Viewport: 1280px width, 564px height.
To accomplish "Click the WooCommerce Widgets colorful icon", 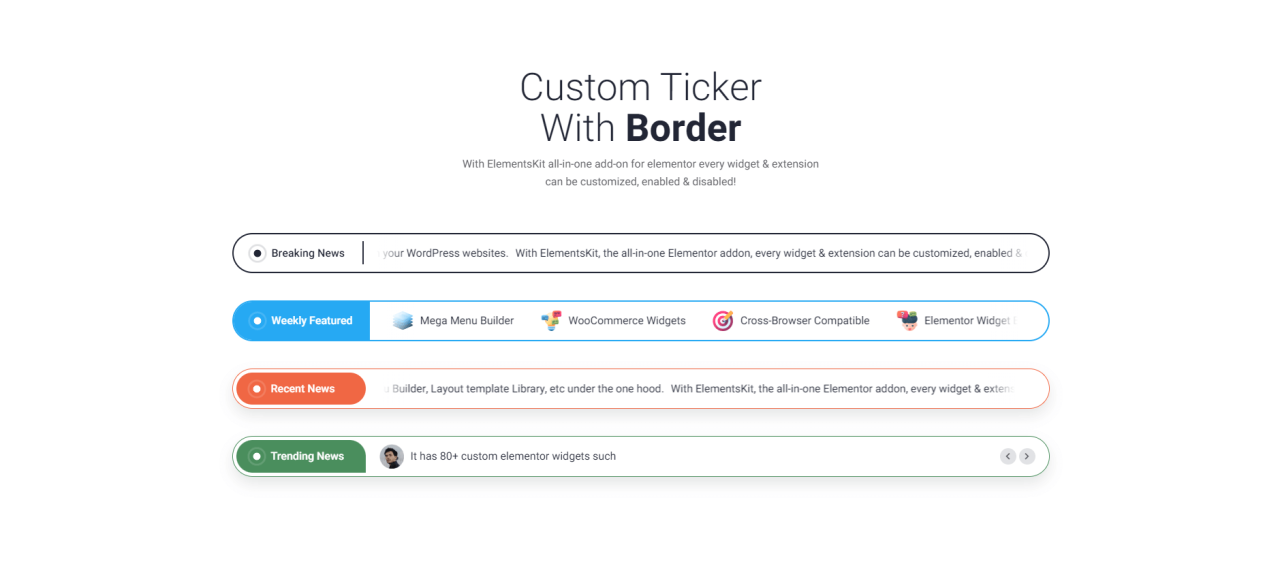I will 551,321.
